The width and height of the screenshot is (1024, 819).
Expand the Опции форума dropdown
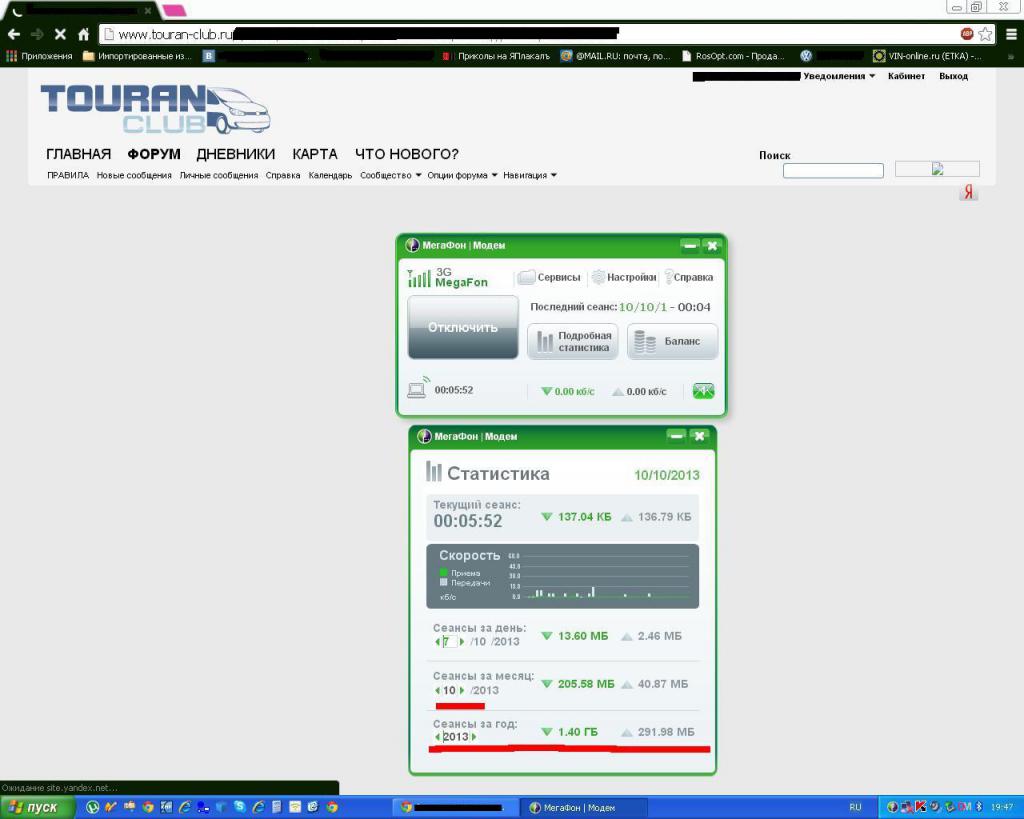[x=462, y=175]
